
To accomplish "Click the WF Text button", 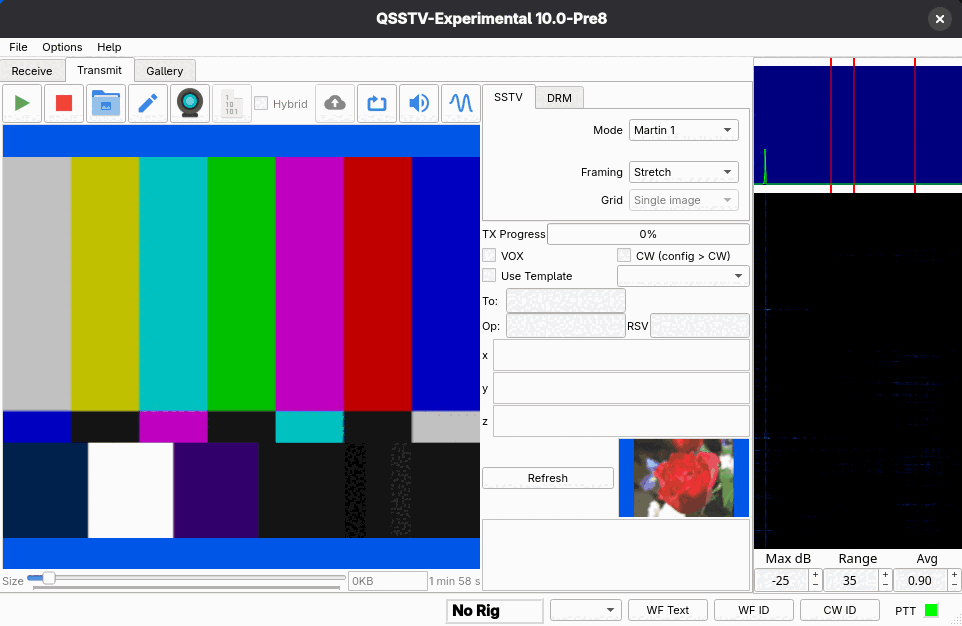I will 668,610.
